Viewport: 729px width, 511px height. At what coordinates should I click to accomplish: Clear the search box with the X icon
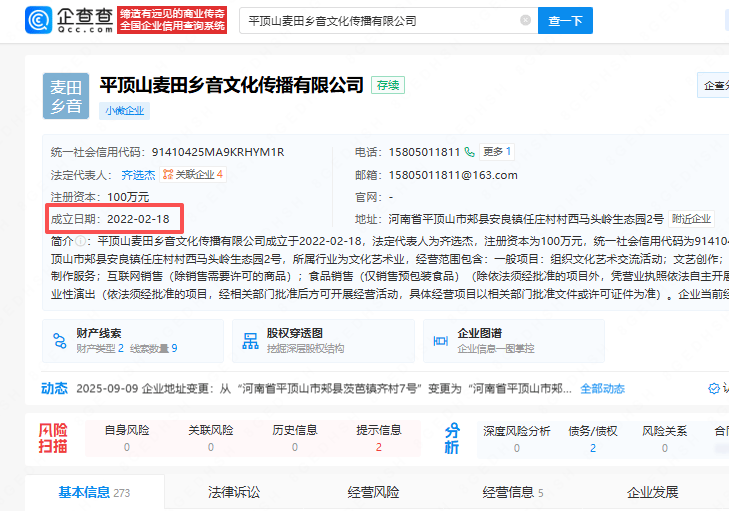click(x=526, y=20)
